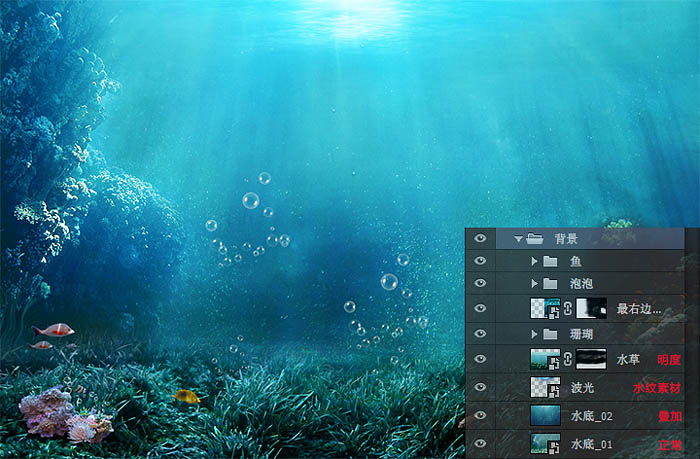Expand the 鱼 layer group
Viewport: 700px width, 459px height.
click(535, 261)
